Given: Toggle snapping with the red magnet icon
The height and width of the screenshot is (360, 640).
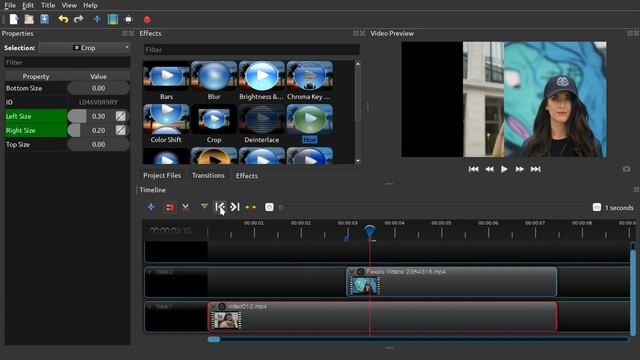Looking at the screenshot, I should pos(170,207).
